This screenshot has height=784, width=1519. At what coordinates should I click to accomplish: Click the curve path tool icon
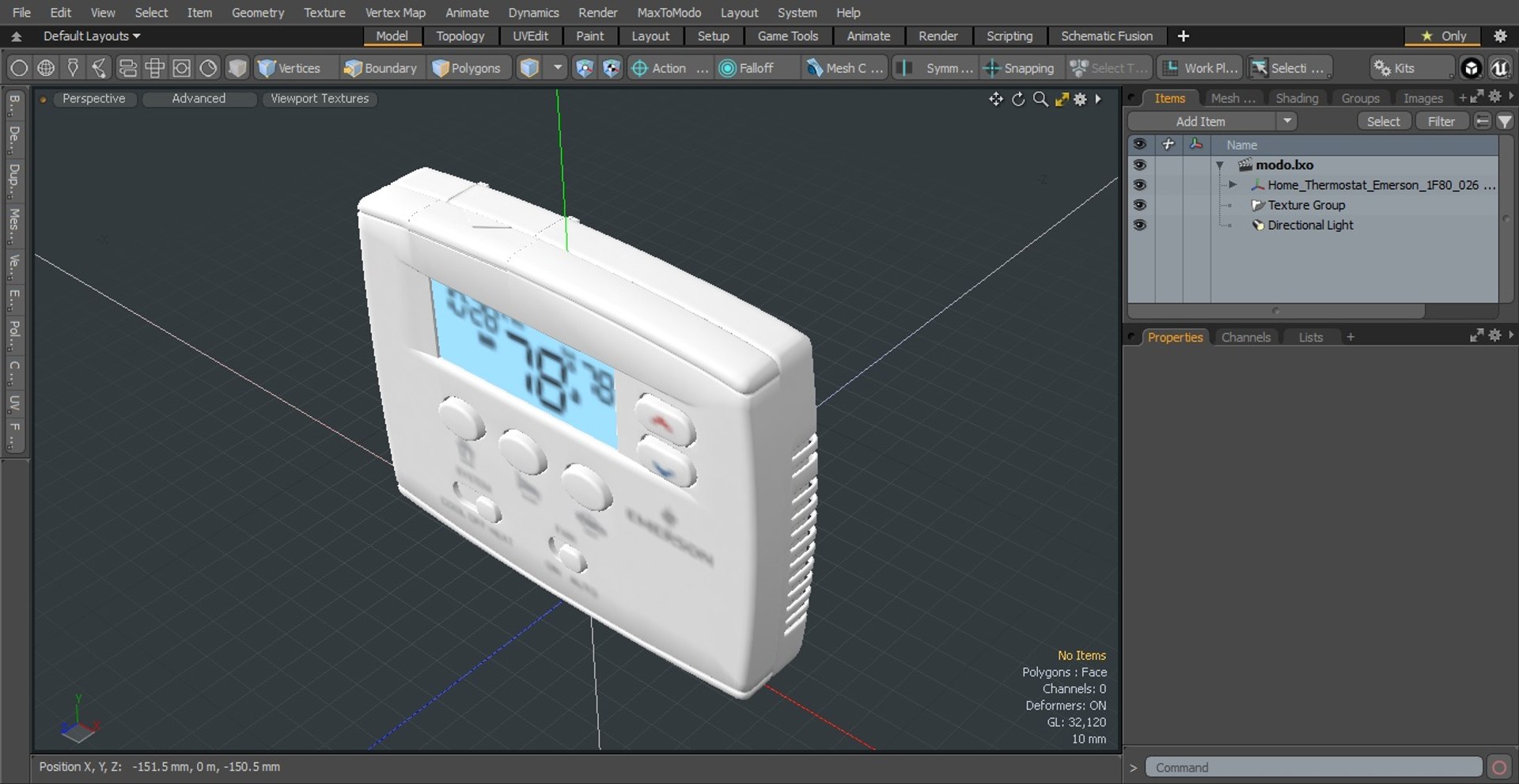coord(100,68)
